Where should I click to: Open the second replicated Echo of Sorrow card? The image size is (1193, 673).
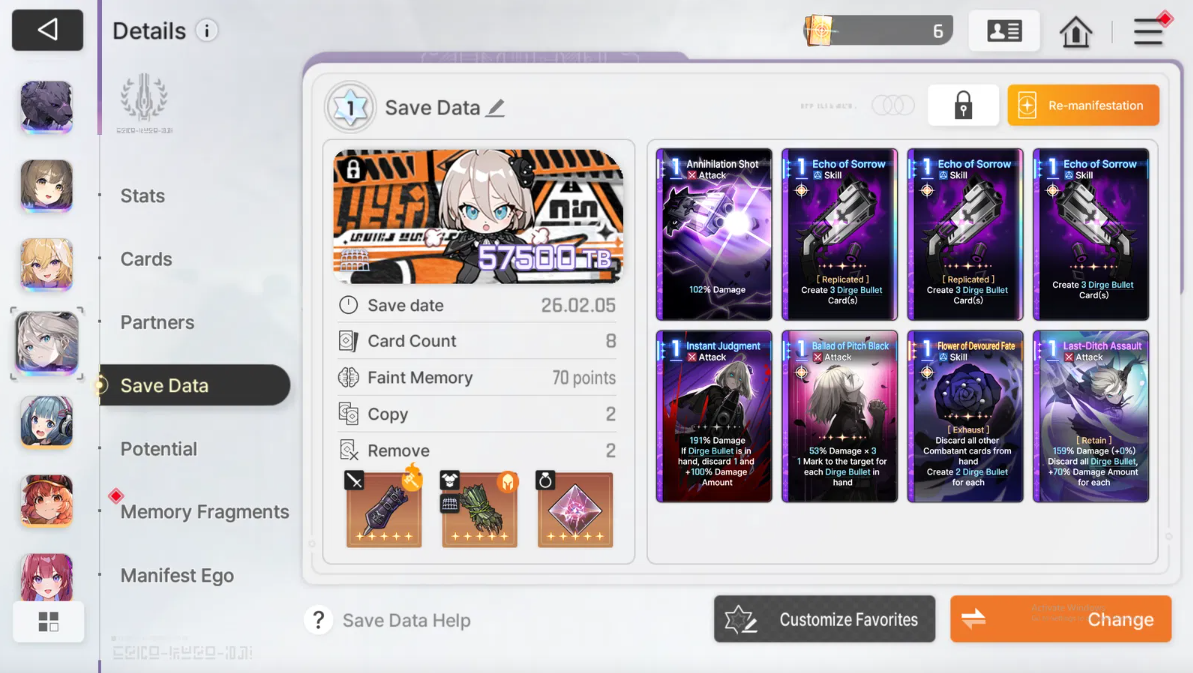[965, 234]
